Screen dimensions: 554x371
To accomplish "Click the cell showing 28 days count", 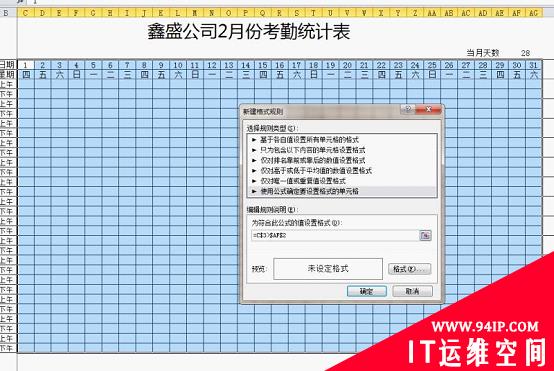I will pos(525,53).
